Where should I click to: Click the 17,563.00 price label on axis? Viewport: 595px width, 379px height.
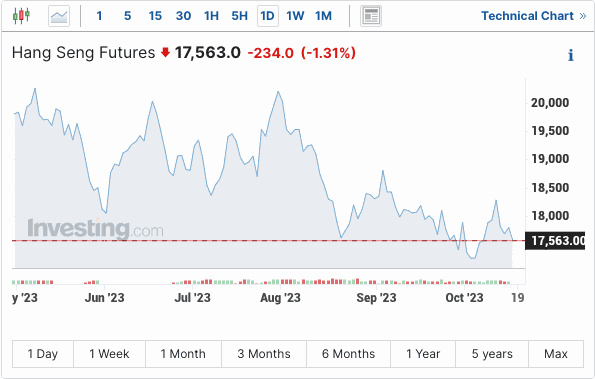coord(555,241)
